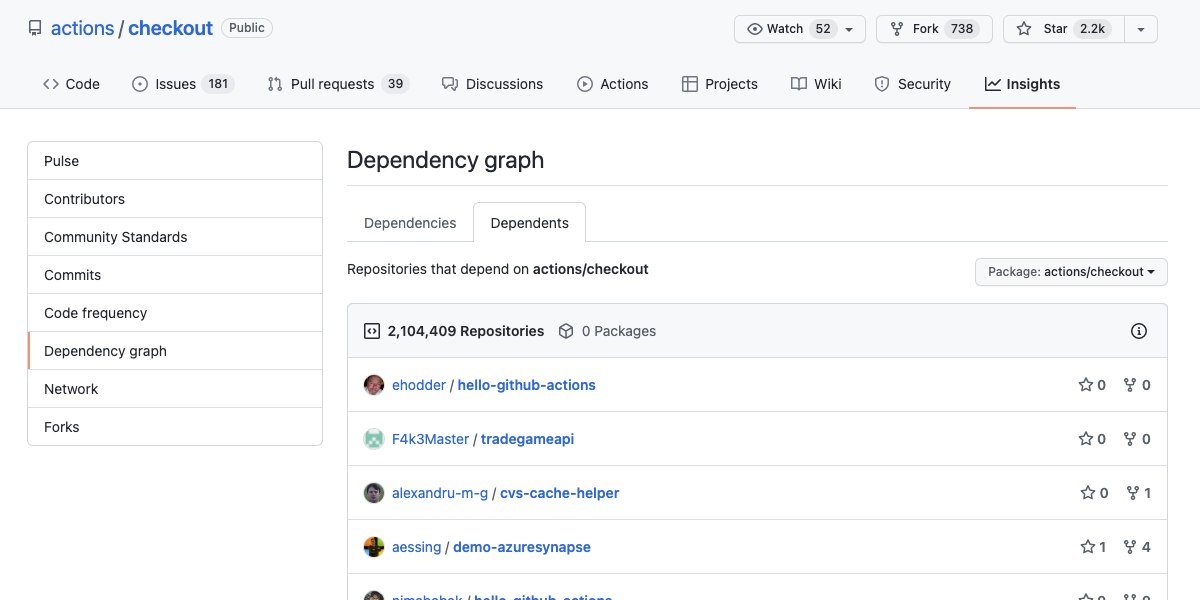1200x600 pixels.
Task: Open Discussions via its speech-bubble icon
Action: 452,84
